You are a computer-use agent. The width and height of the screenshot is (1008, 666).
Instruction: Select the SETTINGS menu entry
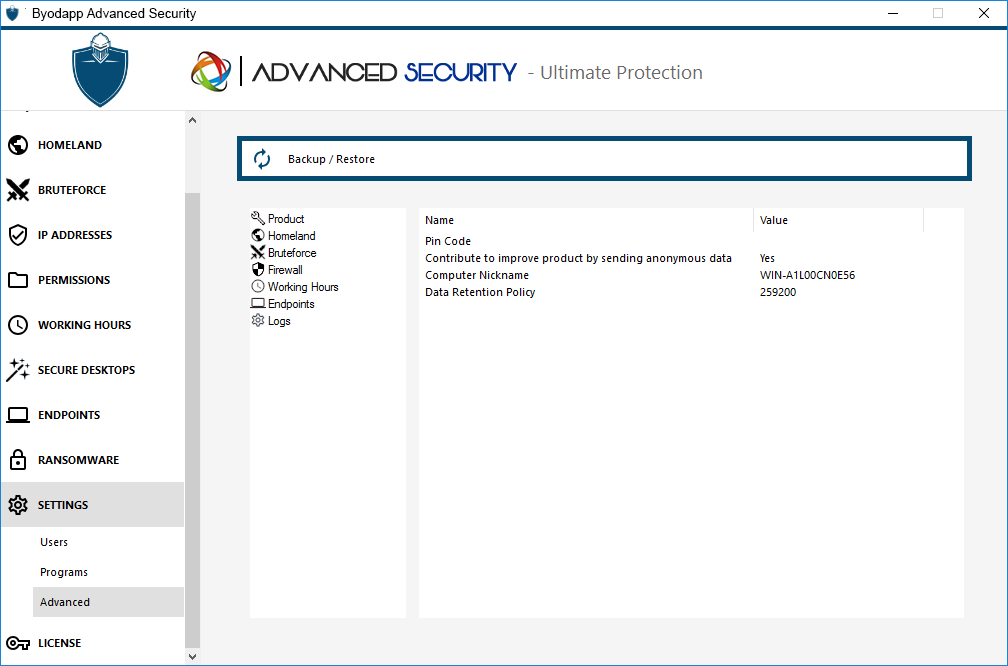[93, 505]
